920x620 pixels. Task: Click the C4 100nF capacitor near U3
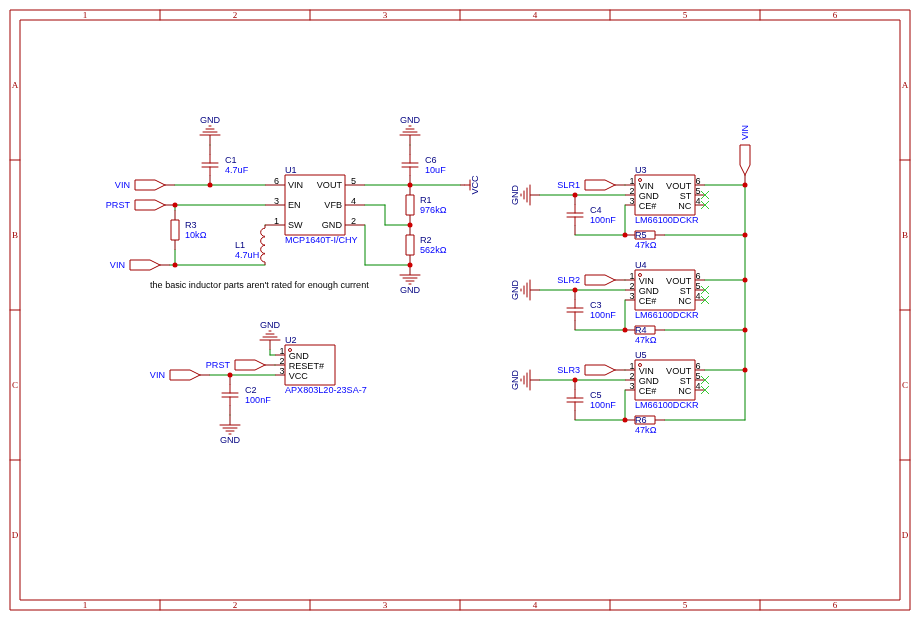click(x=575, y=215)
